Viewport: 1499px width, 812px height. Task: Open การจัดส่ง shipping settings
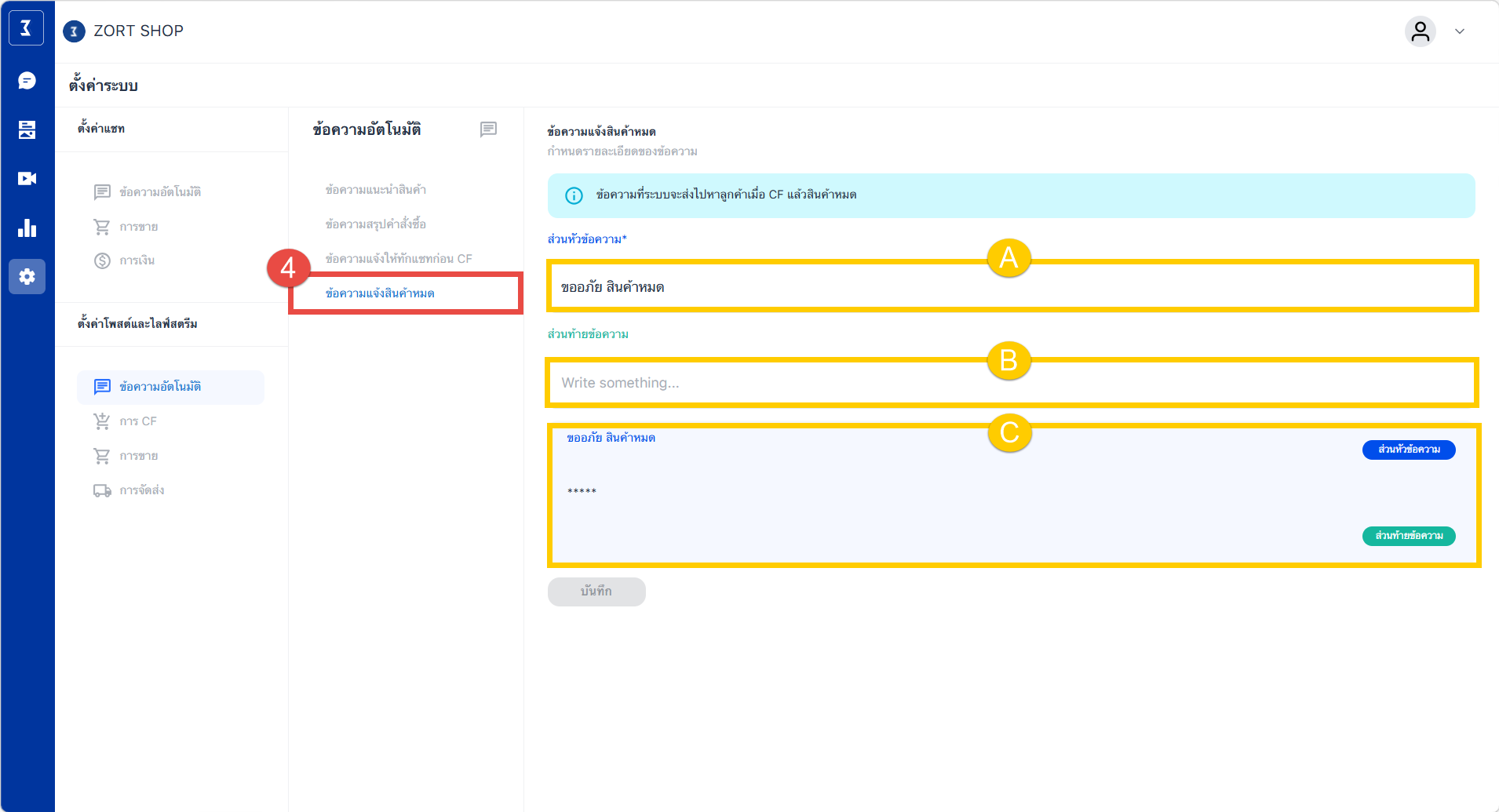141,490
